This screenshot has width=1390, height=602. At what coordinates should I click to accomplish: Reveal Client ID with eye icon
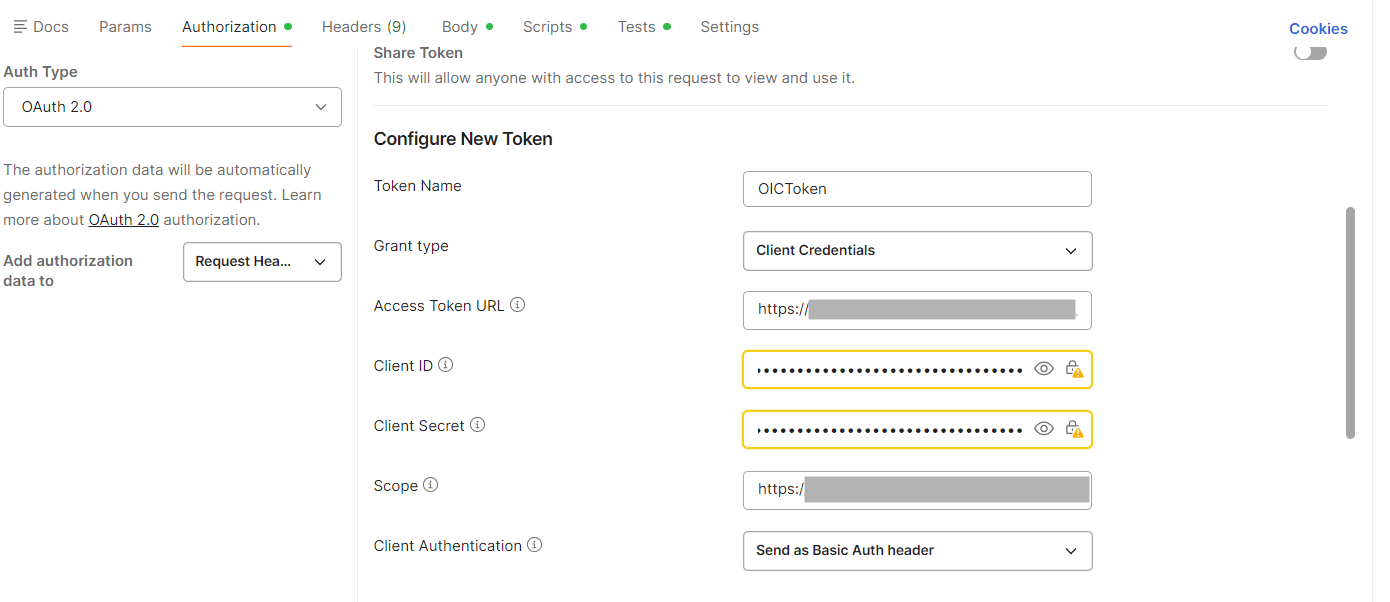(x=1044, y=369)
